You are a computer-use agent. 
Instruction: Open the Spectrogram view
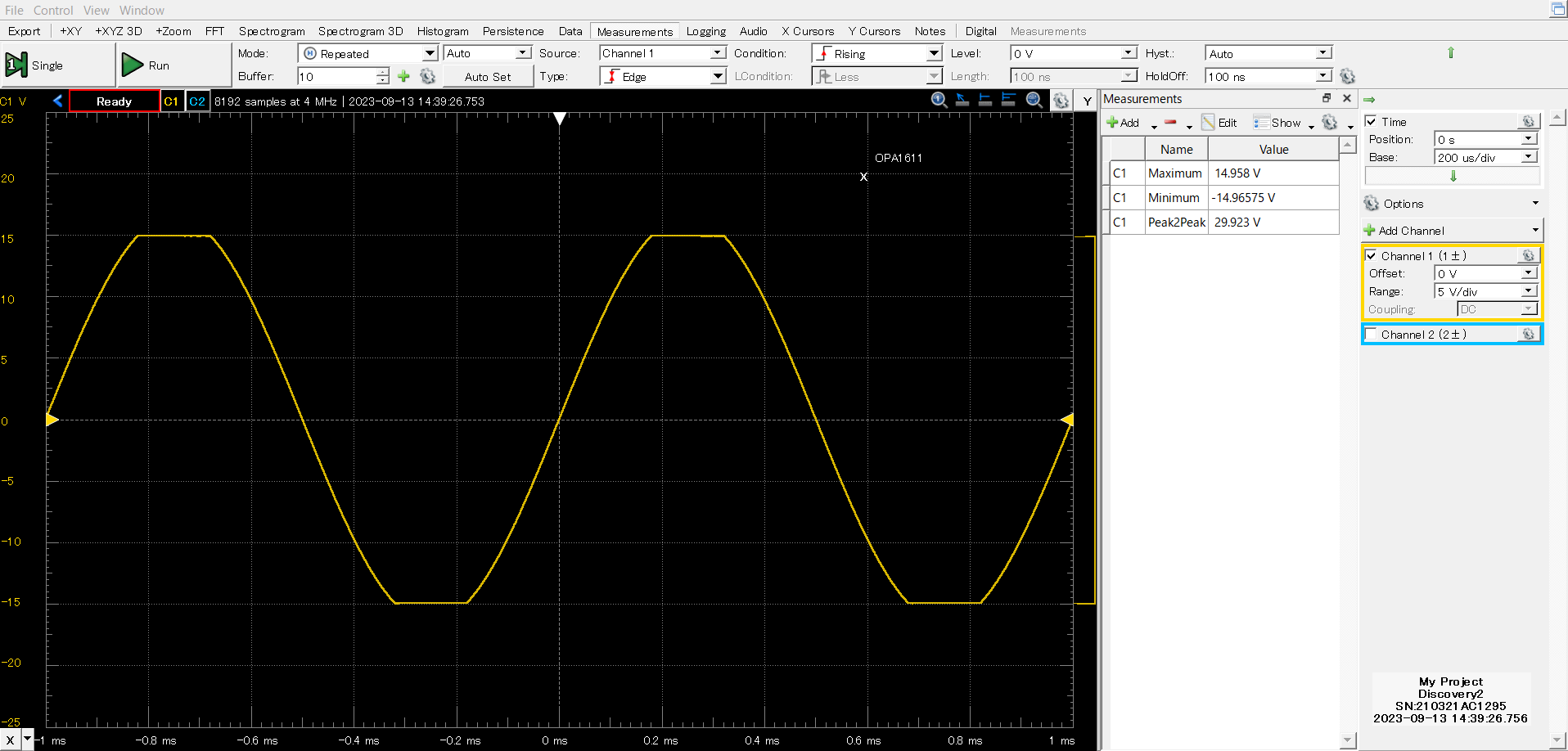pos(272,31)
